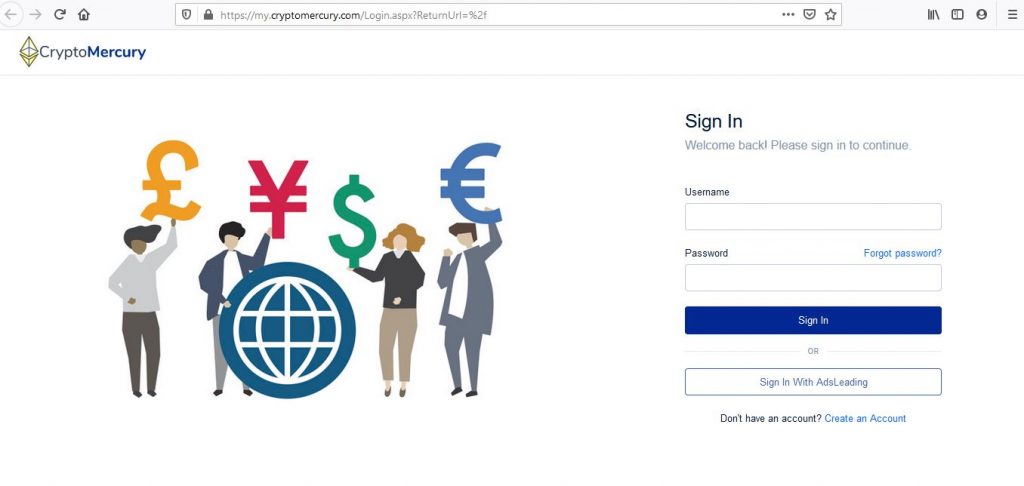The image size is (1024, 486).
Task: View site security via the padlock icon
Action: (208, 14)
